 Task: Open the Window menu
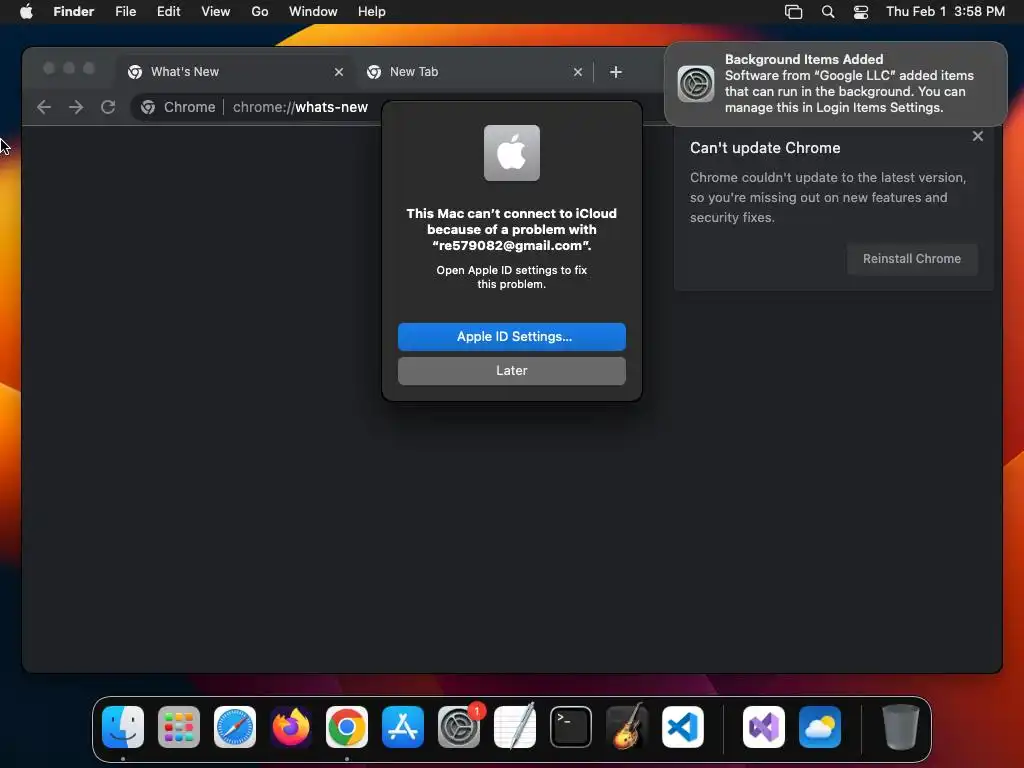coord(313,12)
